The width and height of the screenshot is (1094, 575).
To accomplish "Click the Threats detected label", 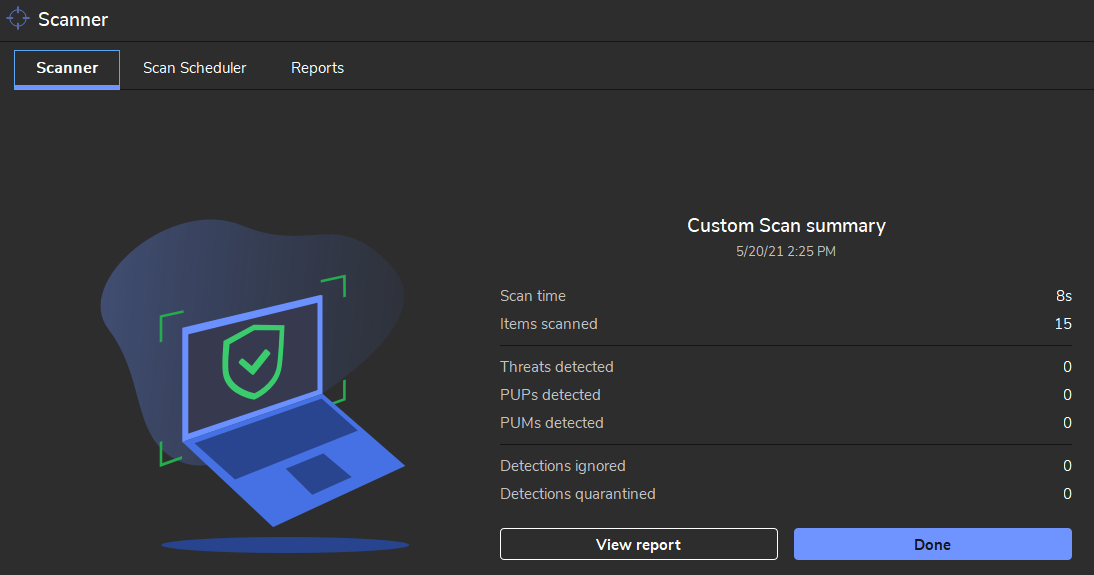I will [x=557, y=367].
